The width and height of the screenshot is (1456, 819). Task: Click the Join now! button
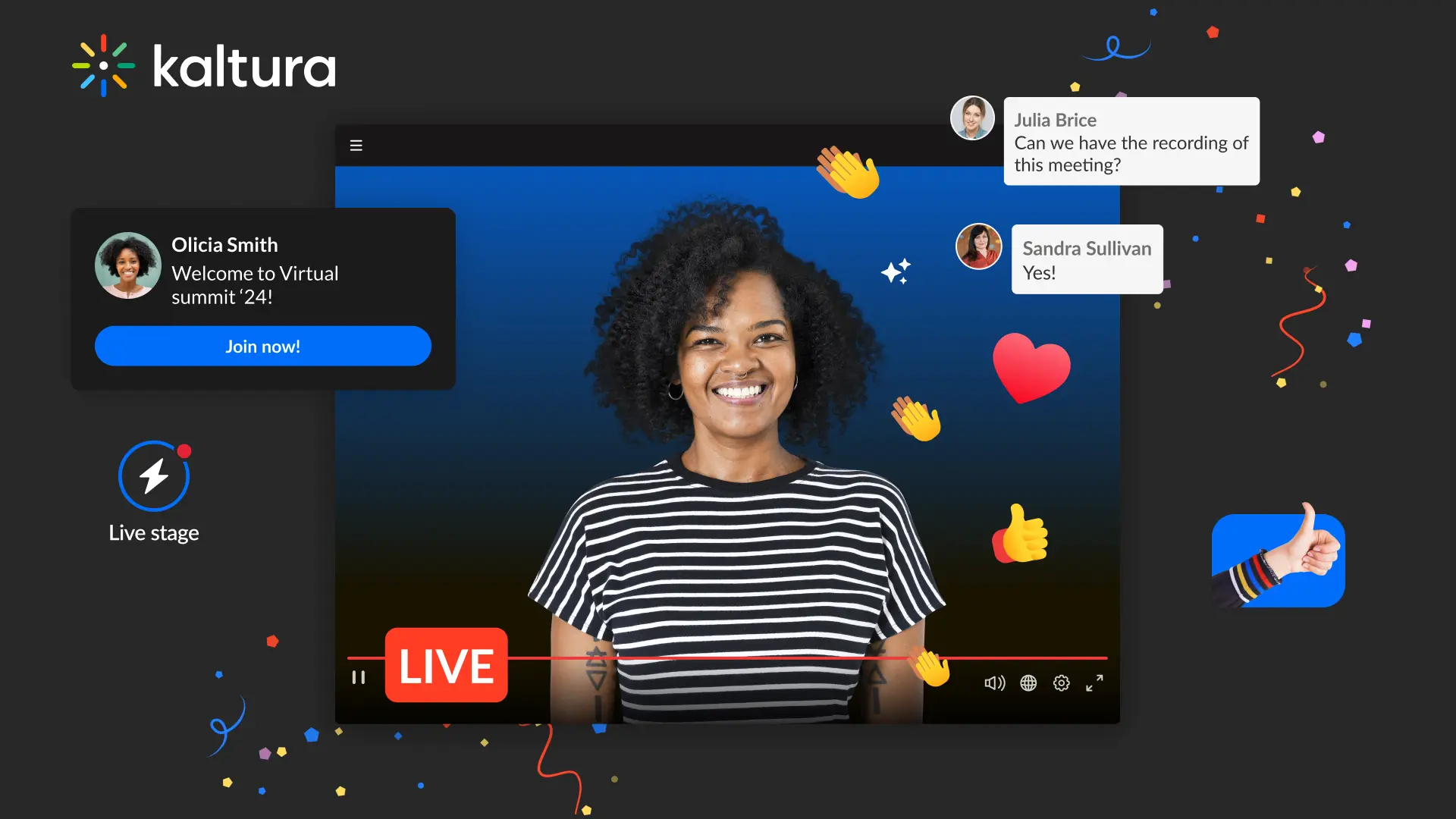(x=262, y=347)
